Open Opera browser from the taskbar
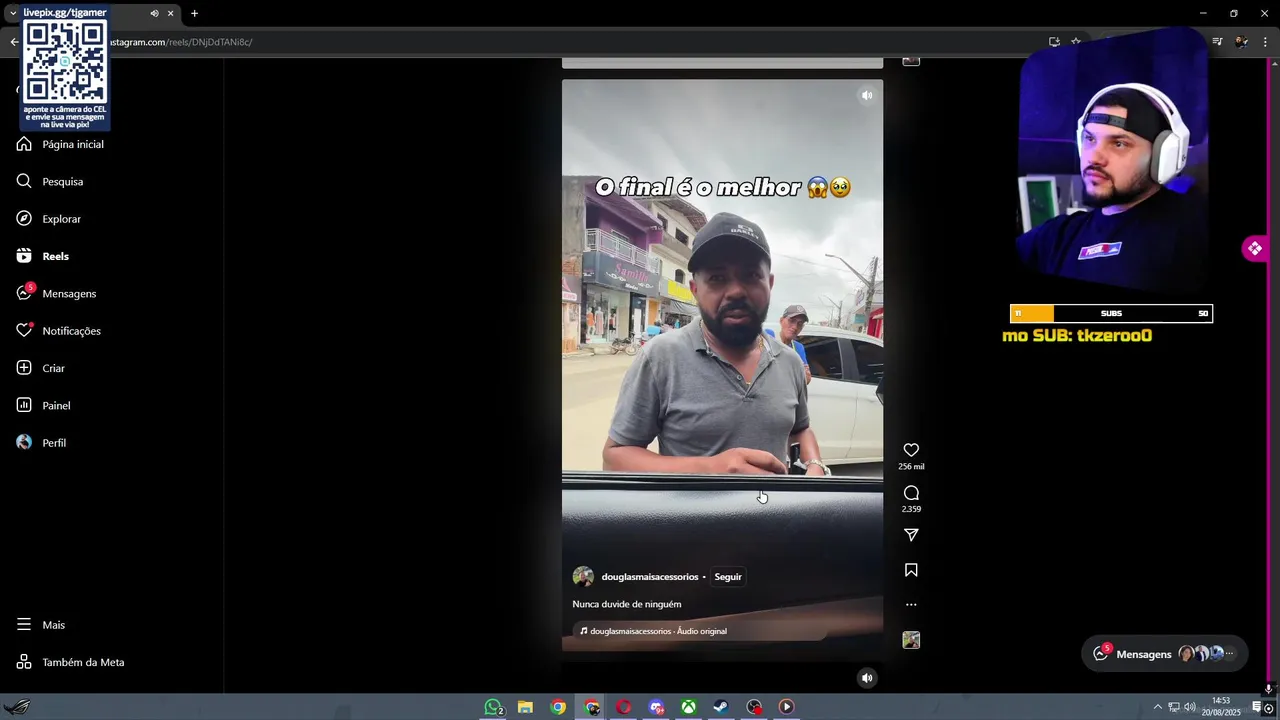 (x=623, y=707)
